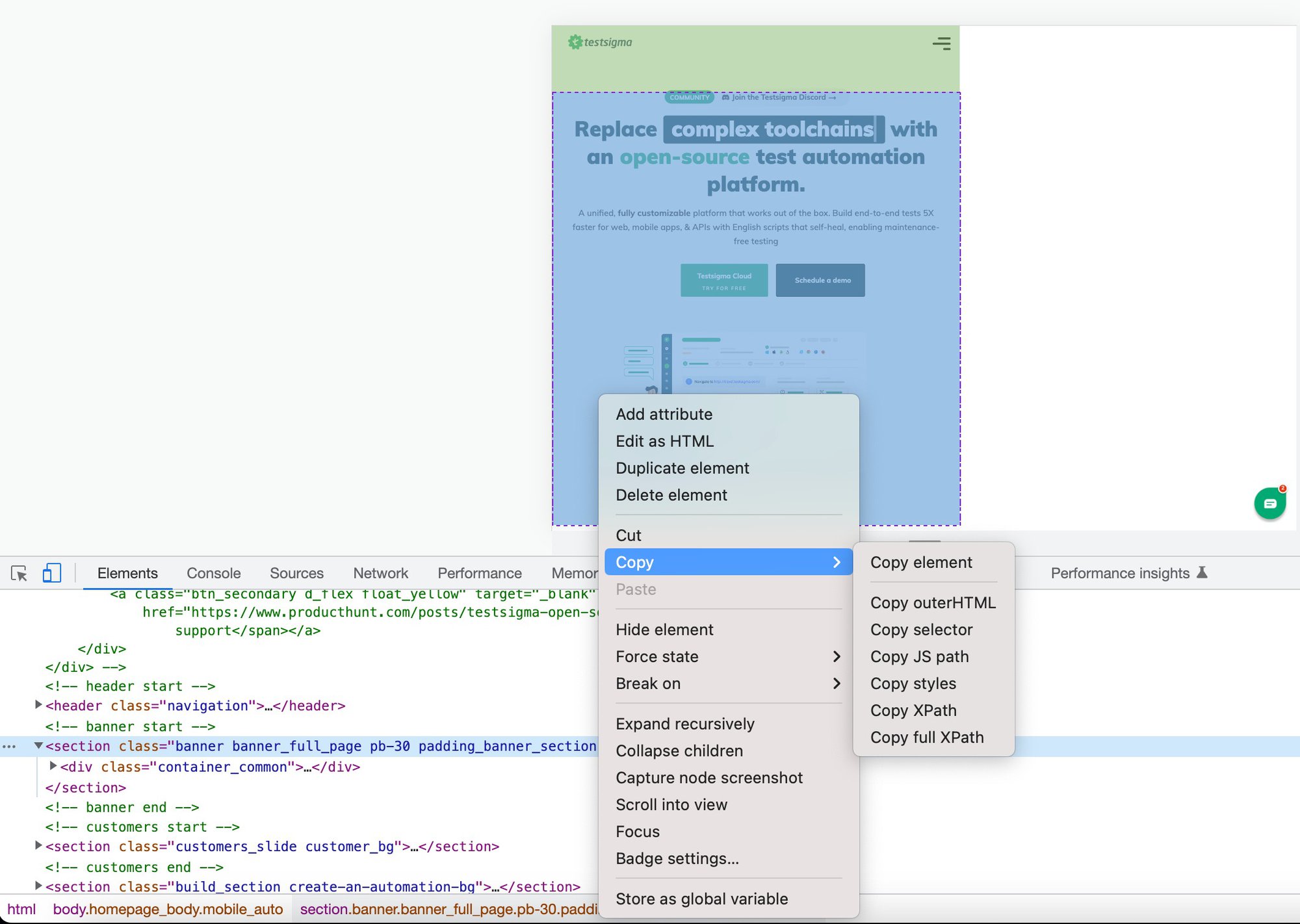
Task: Expand the build_section section node
Action: (38, 886)
